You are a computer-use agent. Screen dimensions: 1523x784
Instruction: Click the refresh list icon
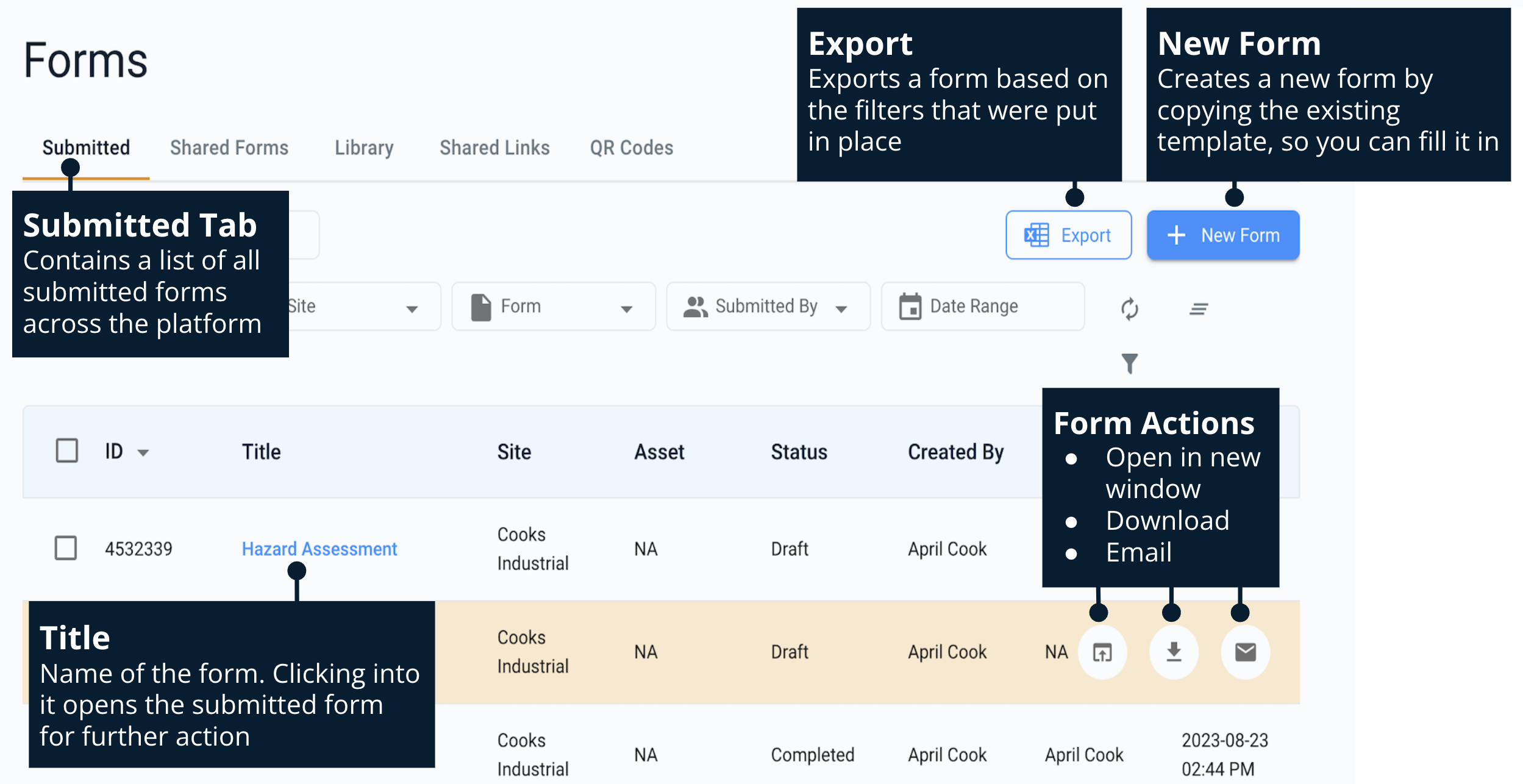[1129, 309]
